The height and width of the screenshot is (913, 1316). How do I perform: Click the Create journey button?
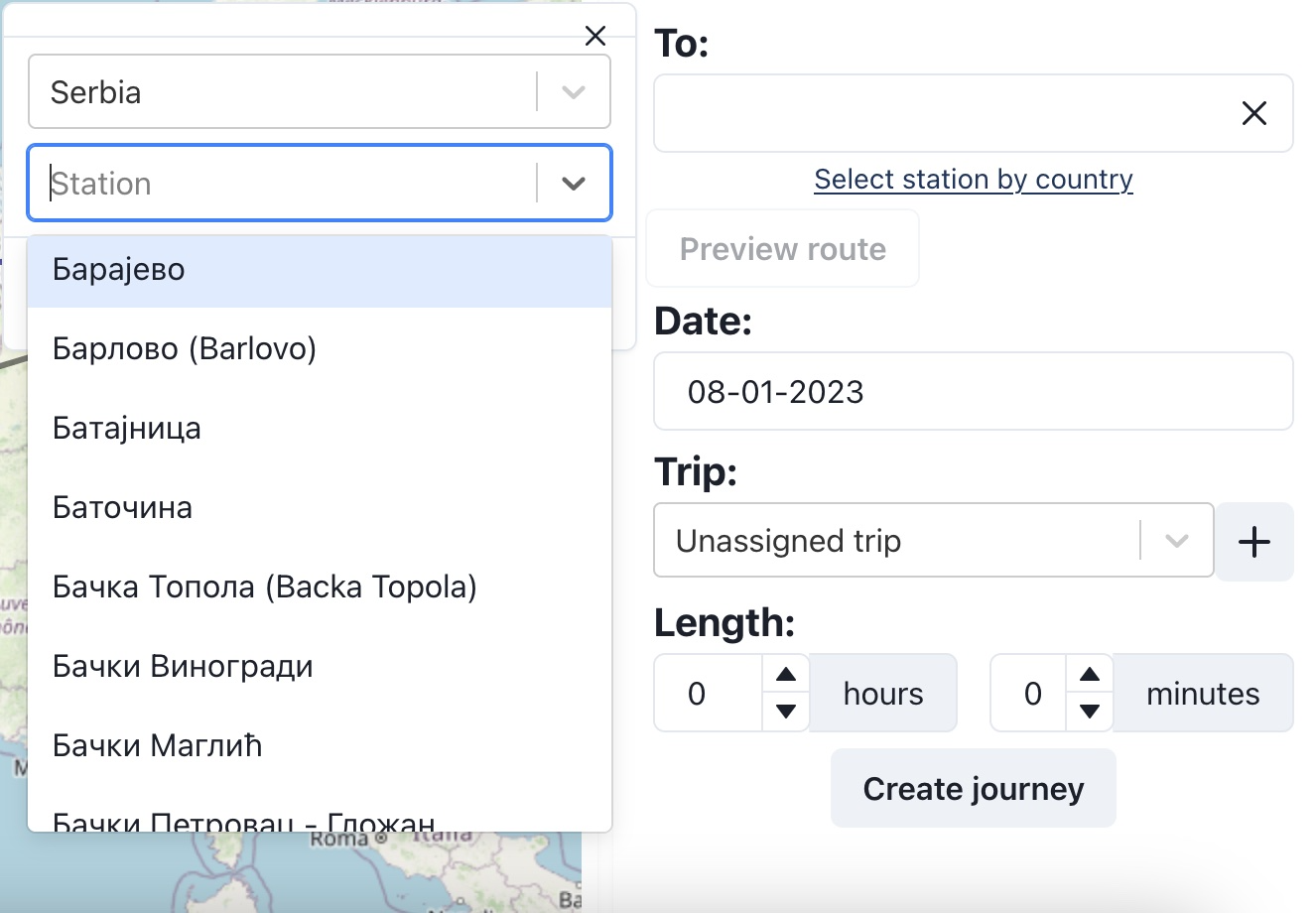click(x=973, y=789)
